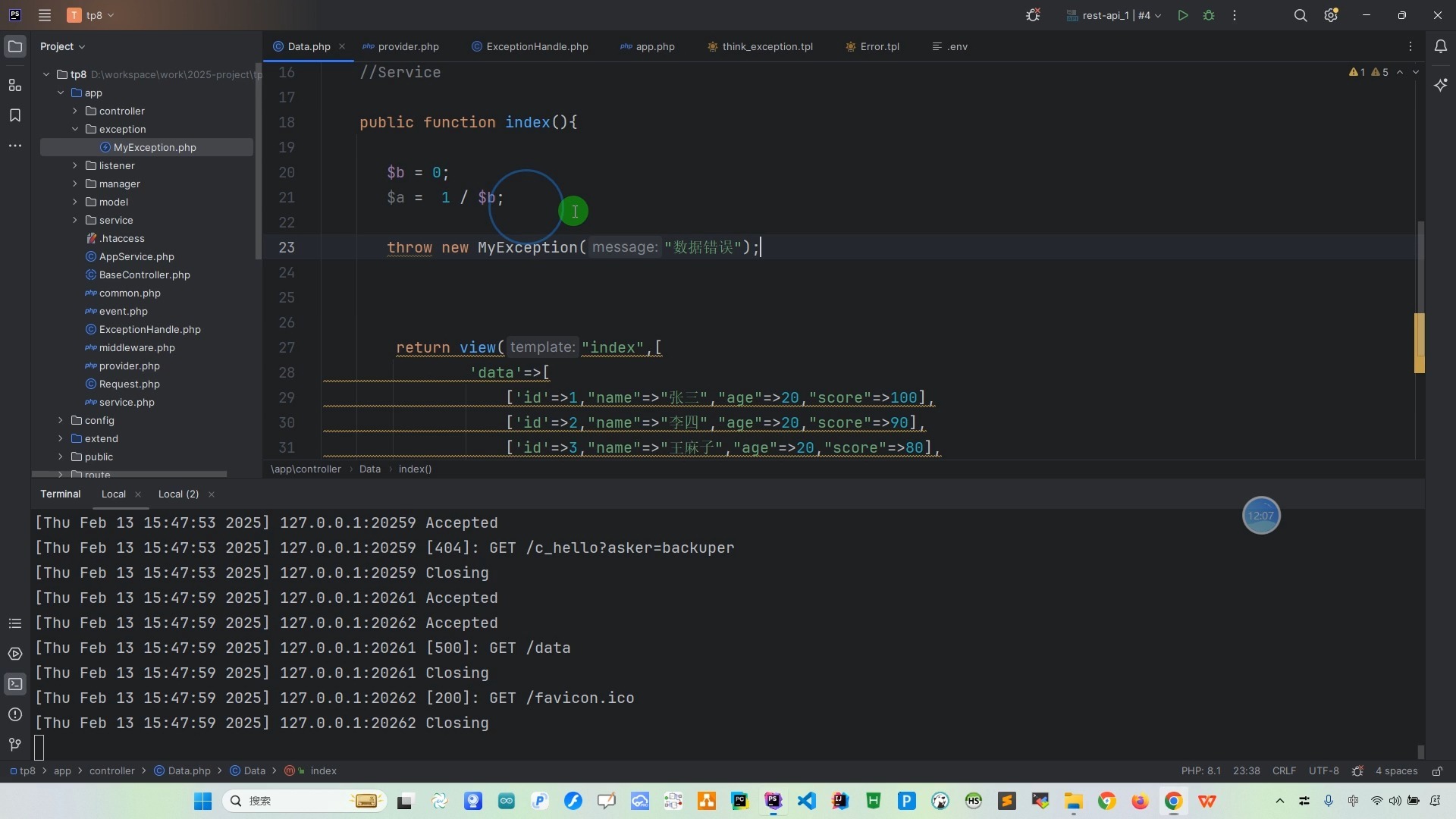Image resolution: width=1456 pixels, height=819 pixels.
Task: Switch to think_exception.tpl tab
Action: [760, 46]
